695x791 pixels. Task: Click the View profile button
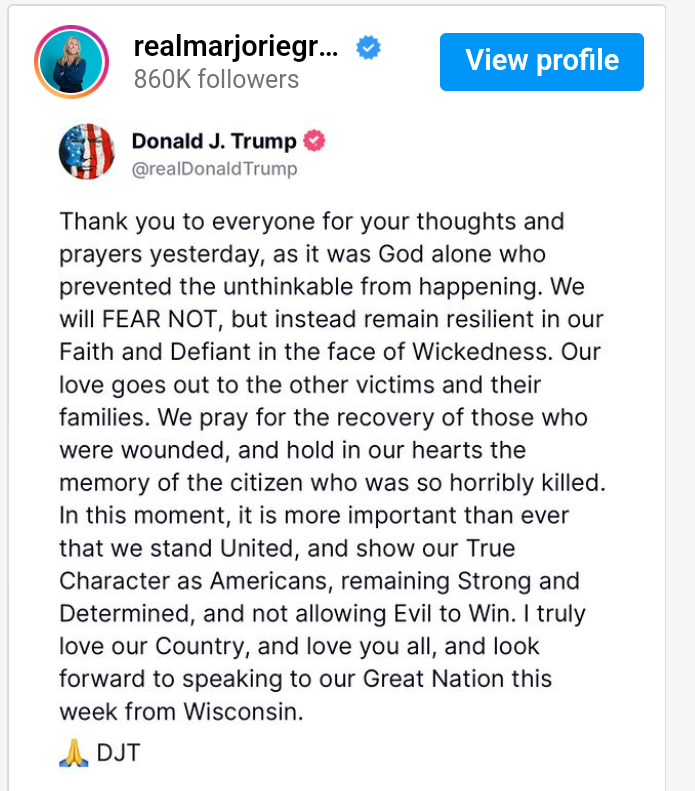[x=542, y=62]
